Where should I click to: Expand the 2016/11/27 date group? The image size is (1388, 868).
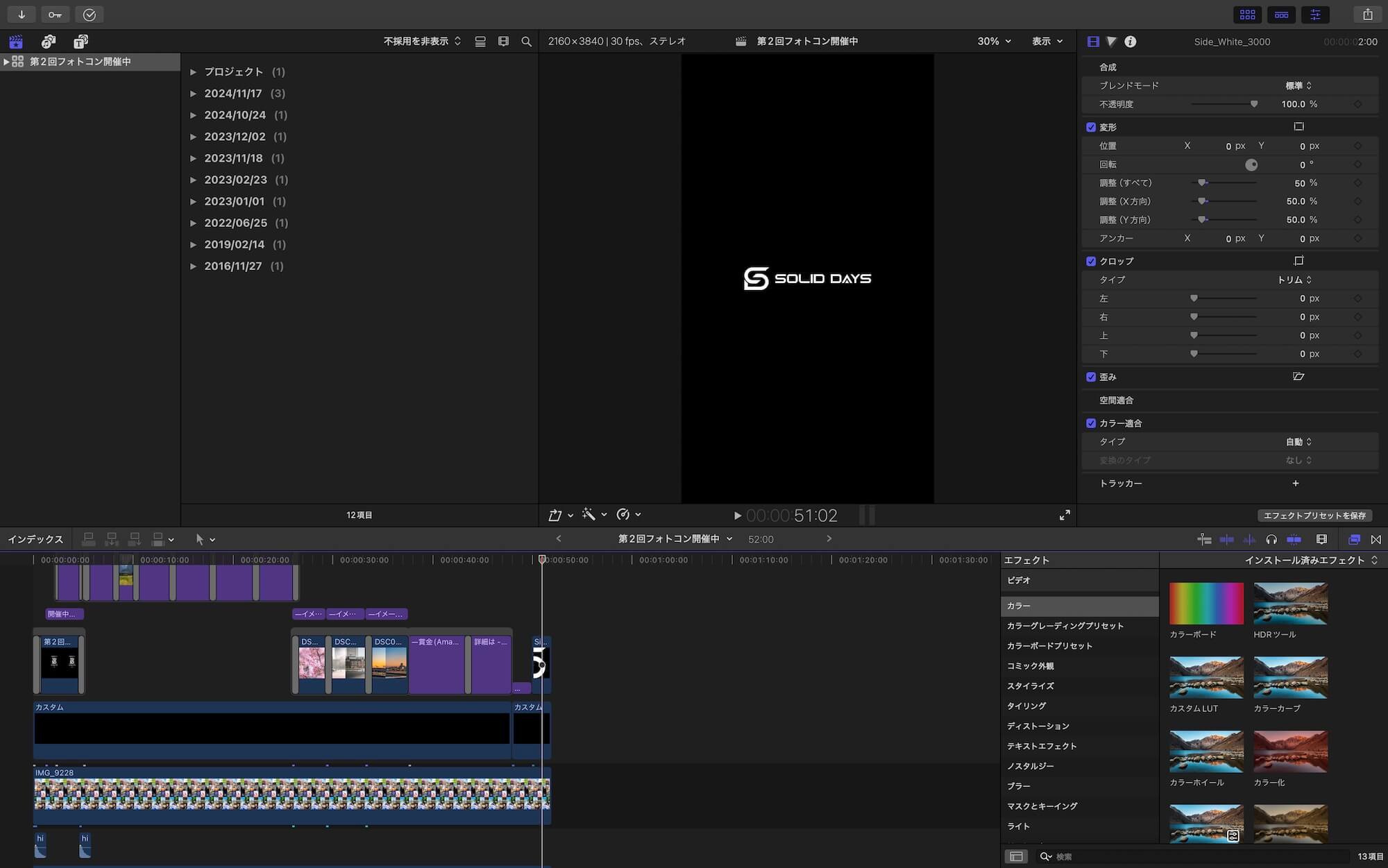pyautogui.click(x=194, y=266)
